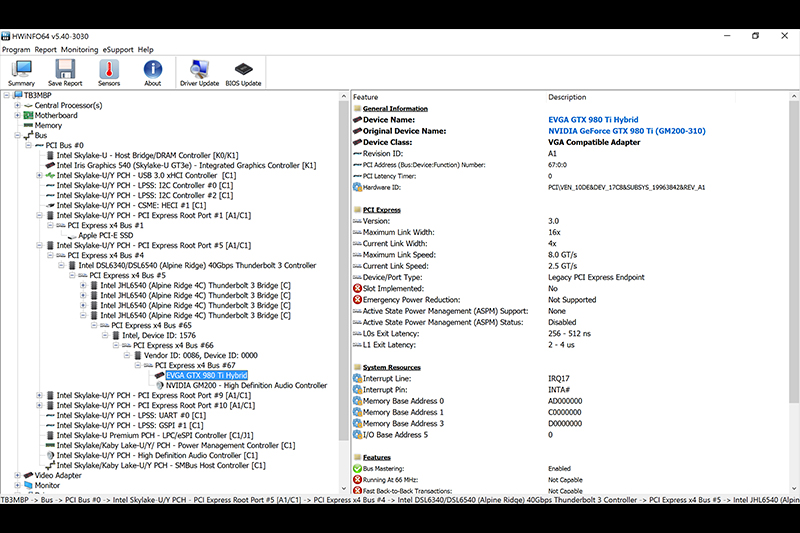This screenshot has width=800, height=533.
Task: Open the Monitoring menu
Action: [79, 49]
